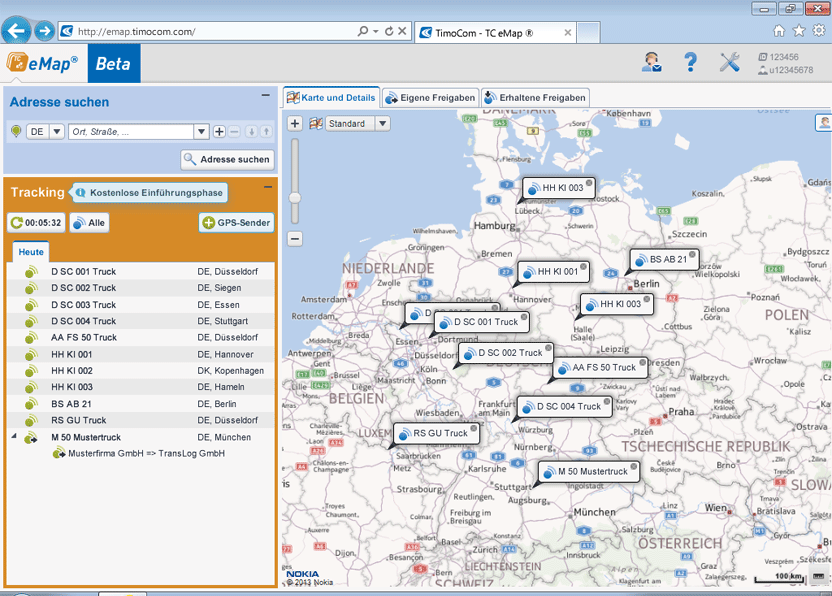Screen dimensions: 832x596
Task: Select the D SC 002 Truck map label
Action: click(505, 353)
